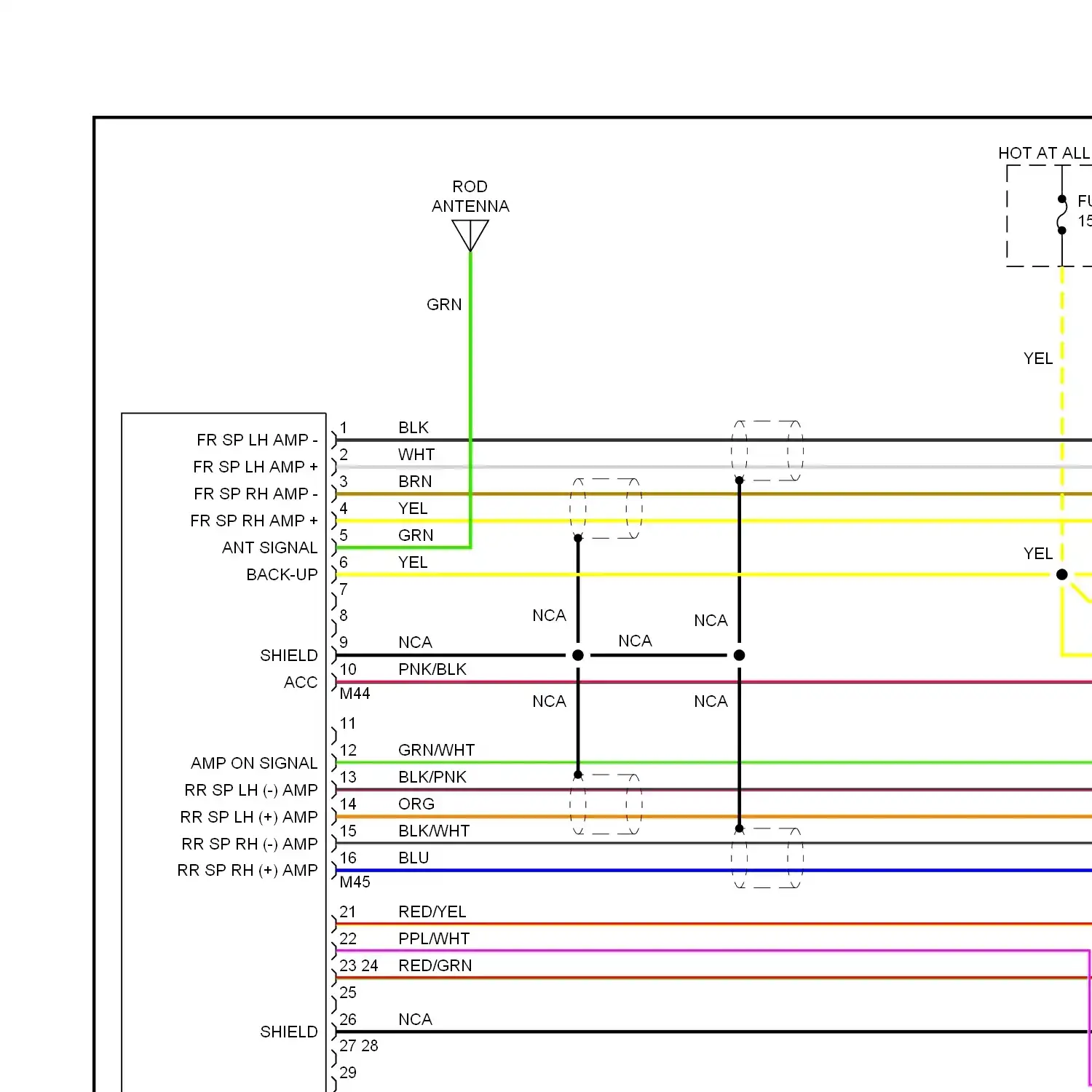Select pin number 12 beside GRN/WHT
Screen dimensions: 1092x1092
(x=348, y=750)
